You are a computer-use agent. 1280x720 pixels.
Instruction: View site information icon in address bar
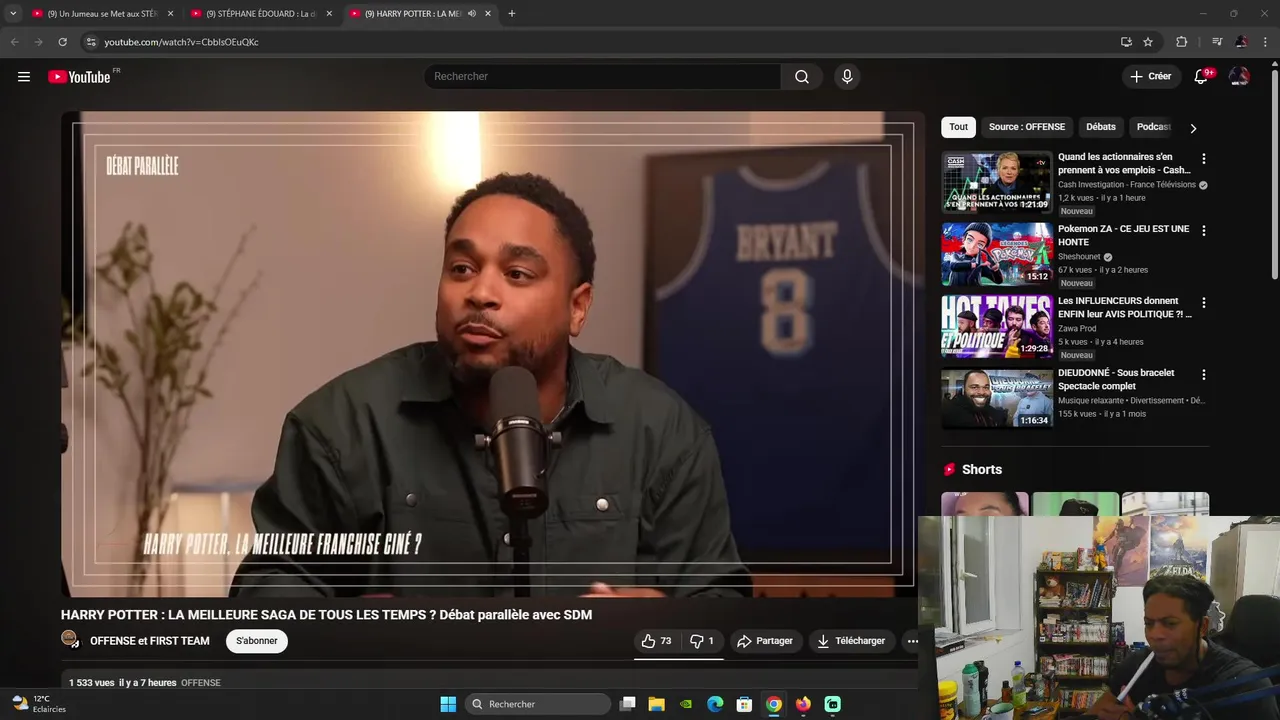click(x=91, y=42)
